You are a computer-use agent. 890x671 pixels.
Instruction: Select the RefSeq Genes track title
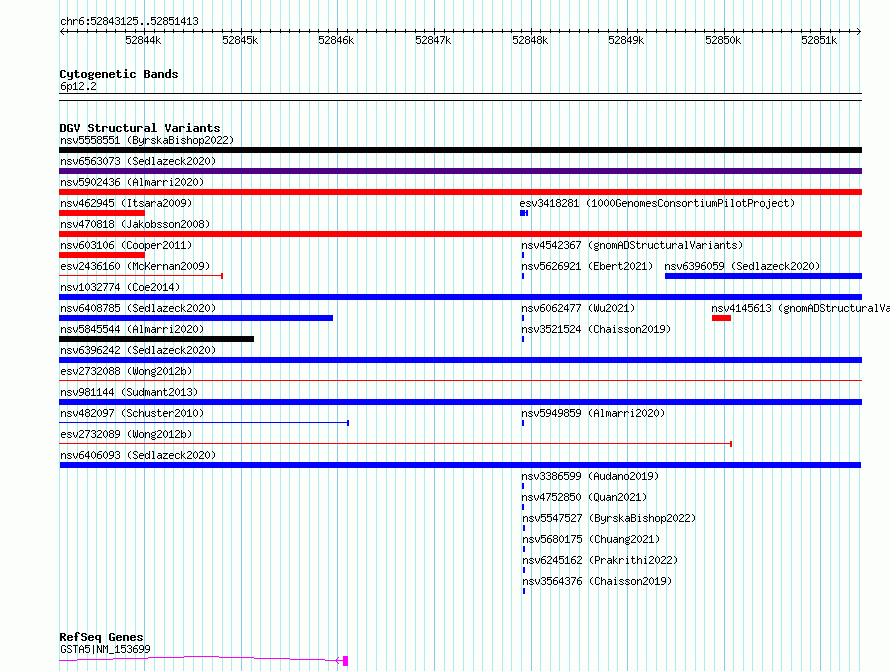101,637
